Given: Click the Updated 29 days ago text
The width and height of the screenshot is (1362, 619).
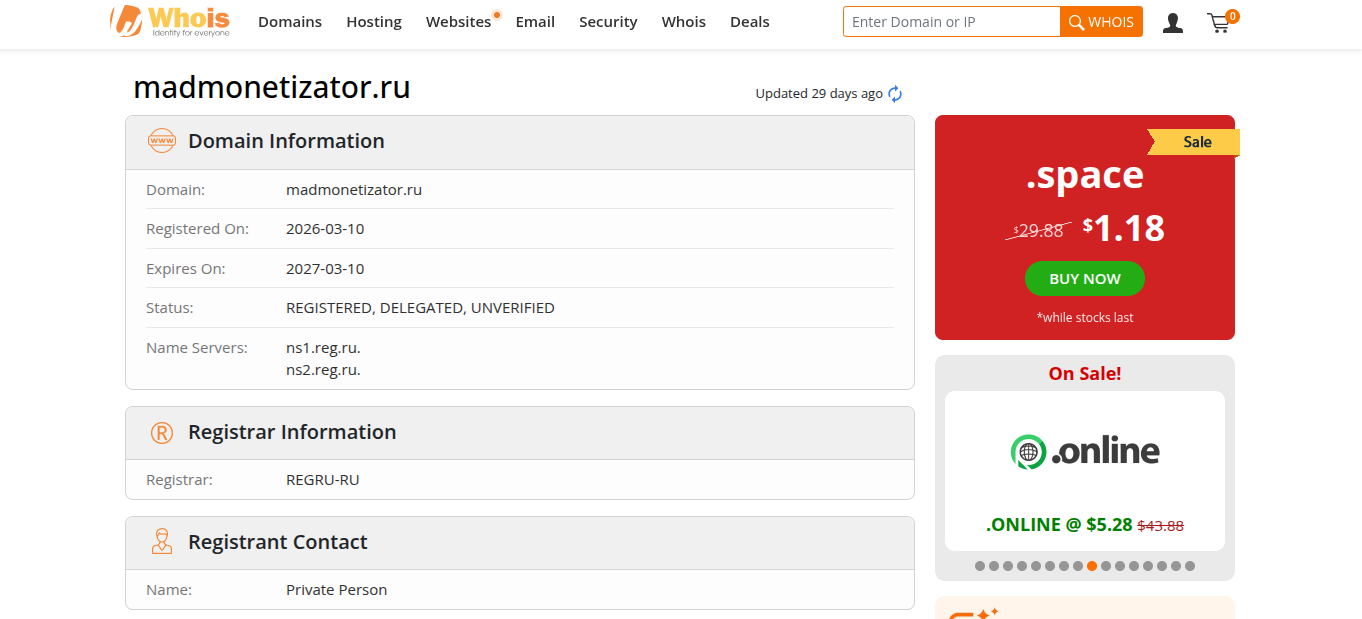Looking at the screenshot, I should [819, 94].
